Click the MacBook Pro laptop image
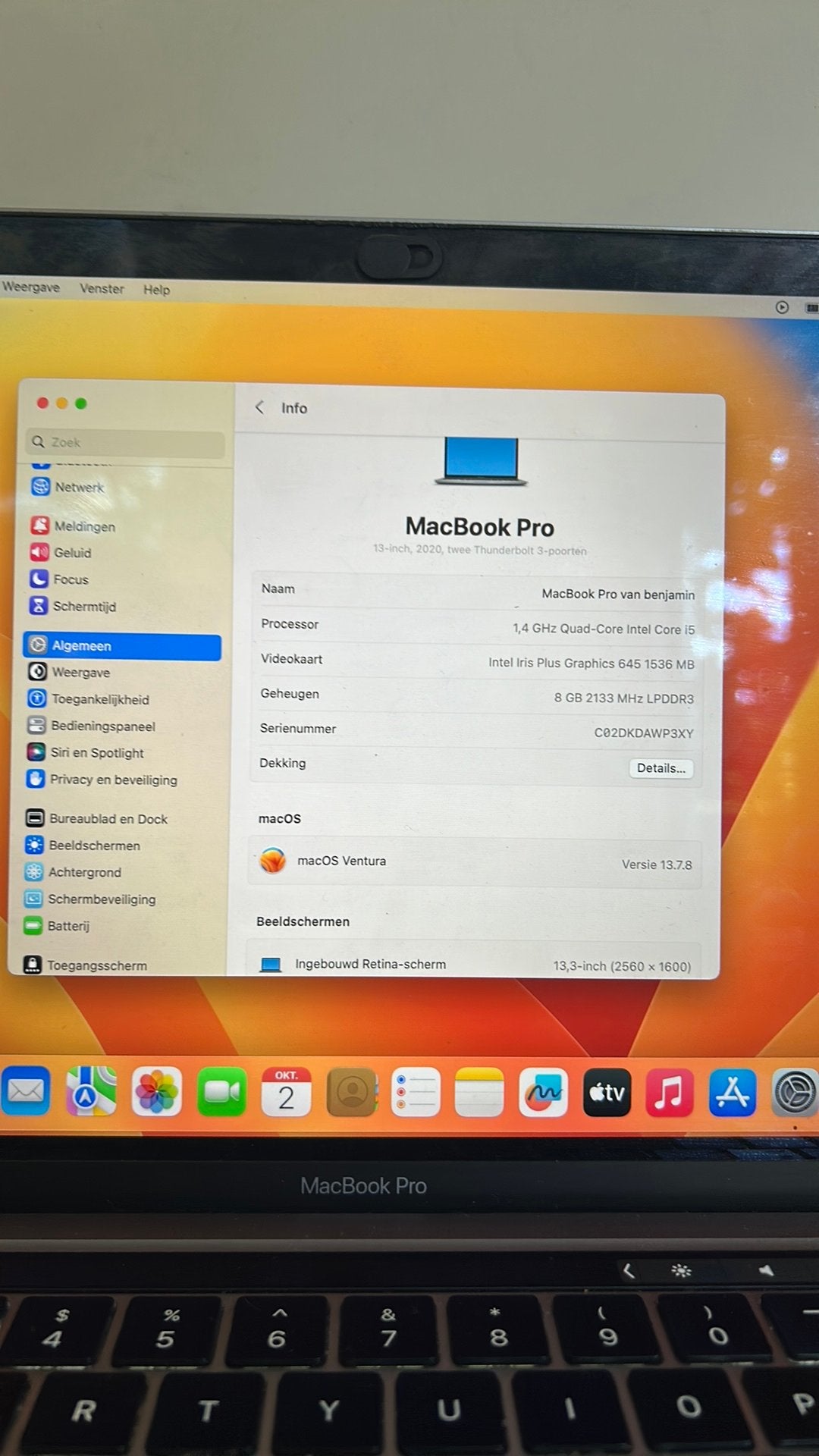 pyautogui.click(x=481, y=461)
